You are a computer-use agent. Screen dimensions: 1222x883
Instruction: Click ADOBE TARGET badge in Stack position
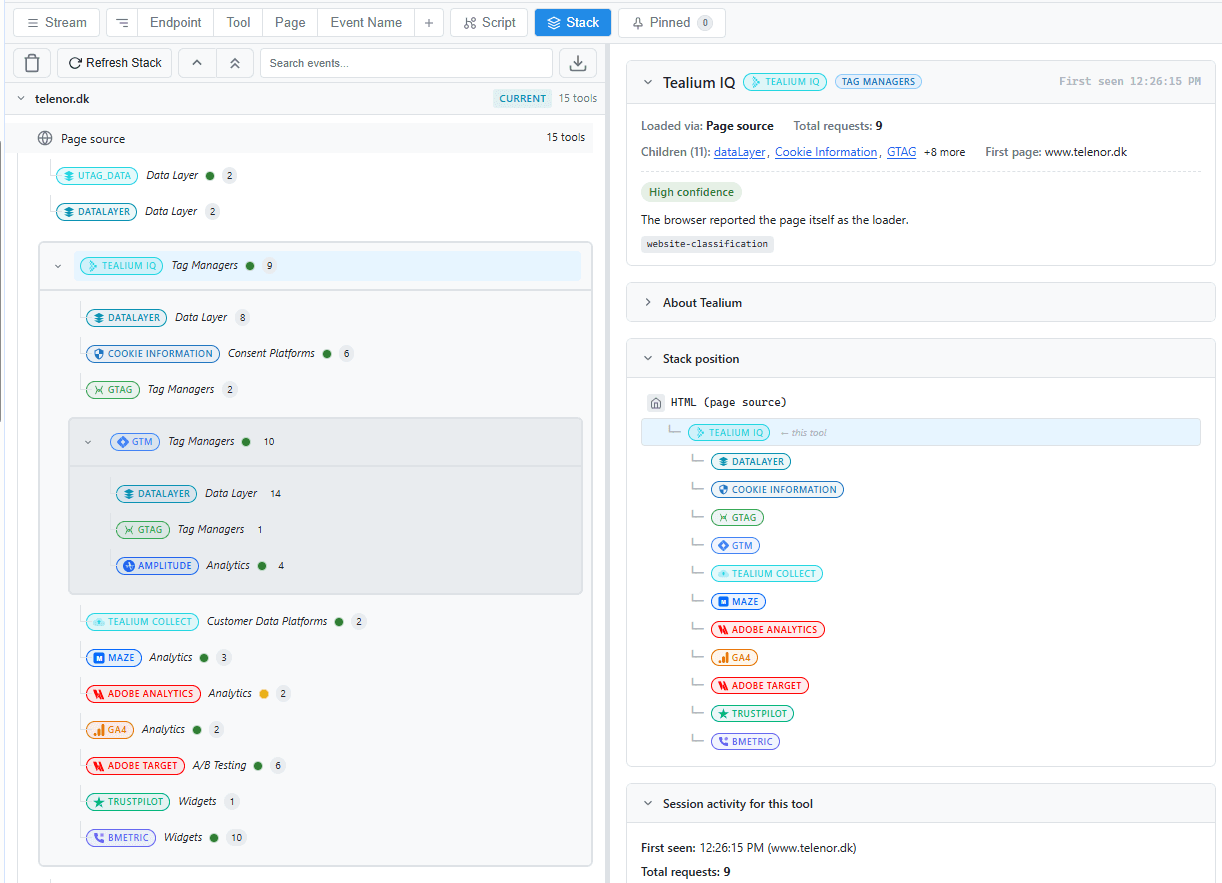(760, 686)
